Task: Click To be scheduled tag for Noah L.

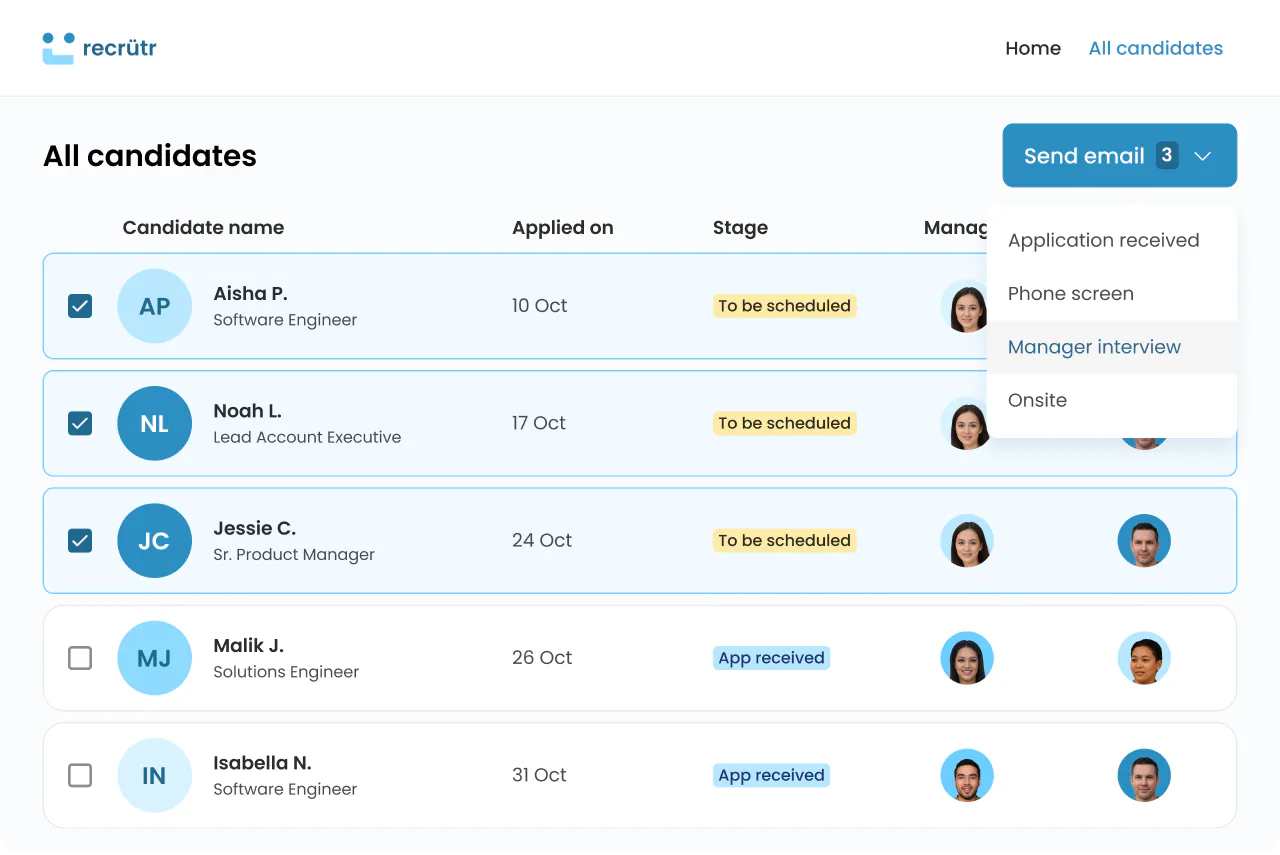Action: tap(784, 423)
